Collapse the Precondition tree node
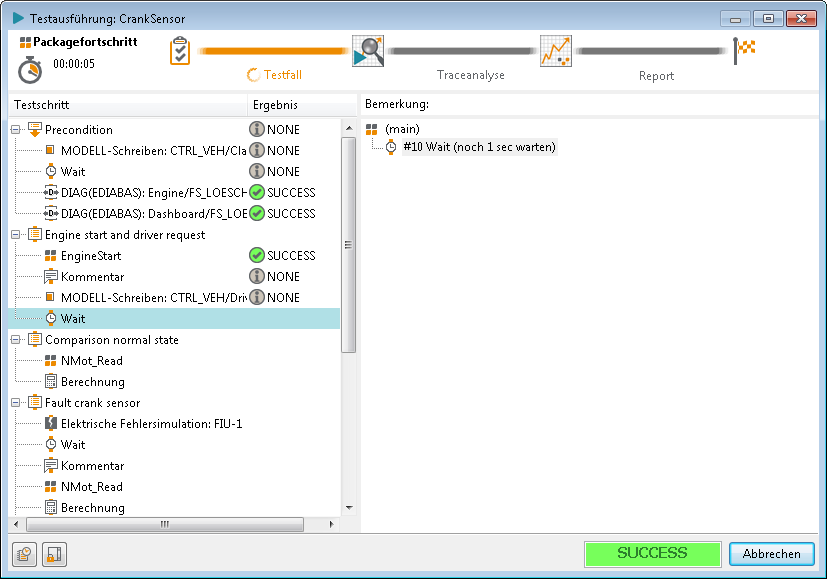The width and height of the screenshot is (827, 579). coord(15,129)
